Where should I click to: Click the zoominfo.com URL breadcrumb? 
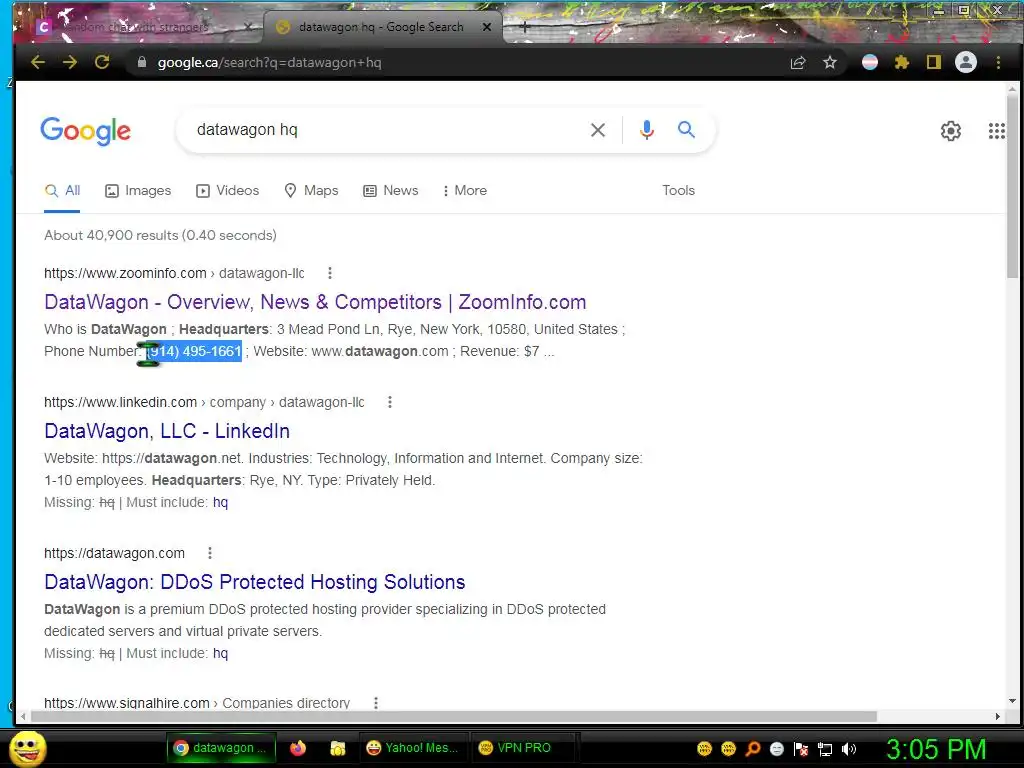point(174,273)
